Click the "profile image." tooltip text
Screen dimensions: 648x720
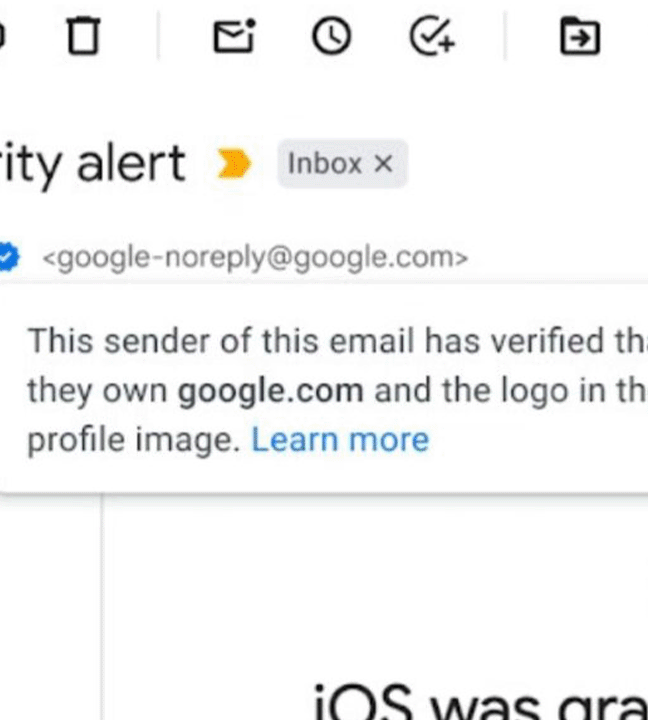[x=134, y=440]
